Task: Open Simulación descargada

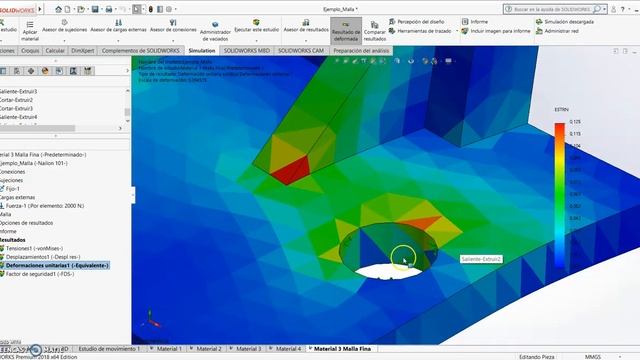Action: [565, 22]
